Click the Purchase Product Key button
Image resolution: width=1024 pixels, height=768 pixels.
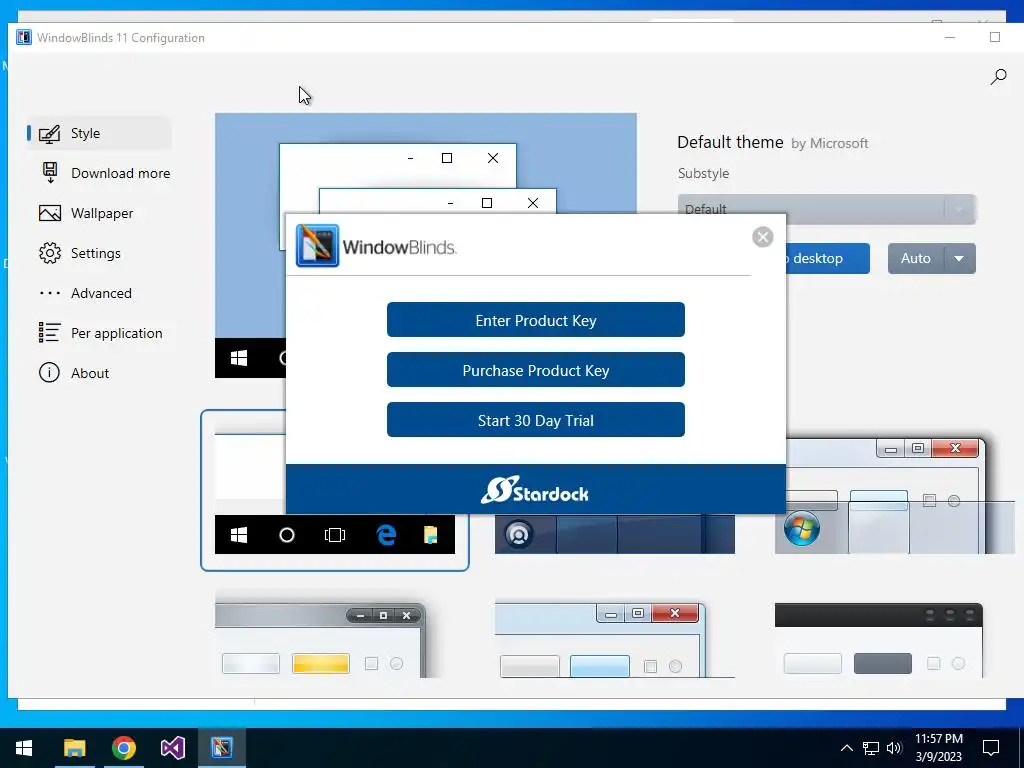(536, 370)
